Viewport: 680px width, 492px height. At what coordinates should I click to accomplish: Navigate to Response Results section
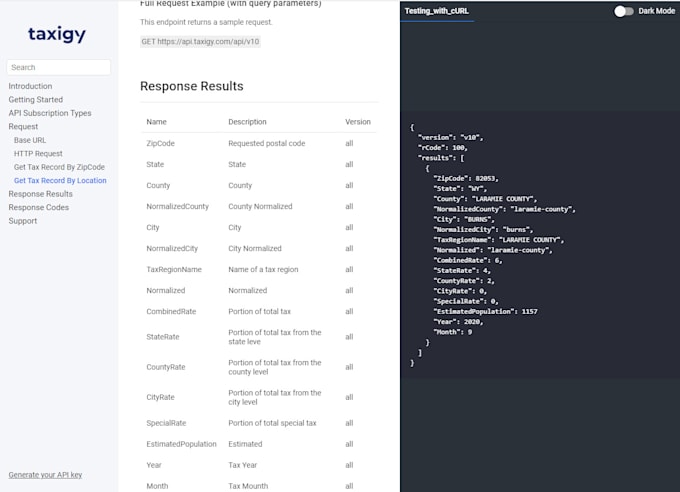click(x=40, y=194)
